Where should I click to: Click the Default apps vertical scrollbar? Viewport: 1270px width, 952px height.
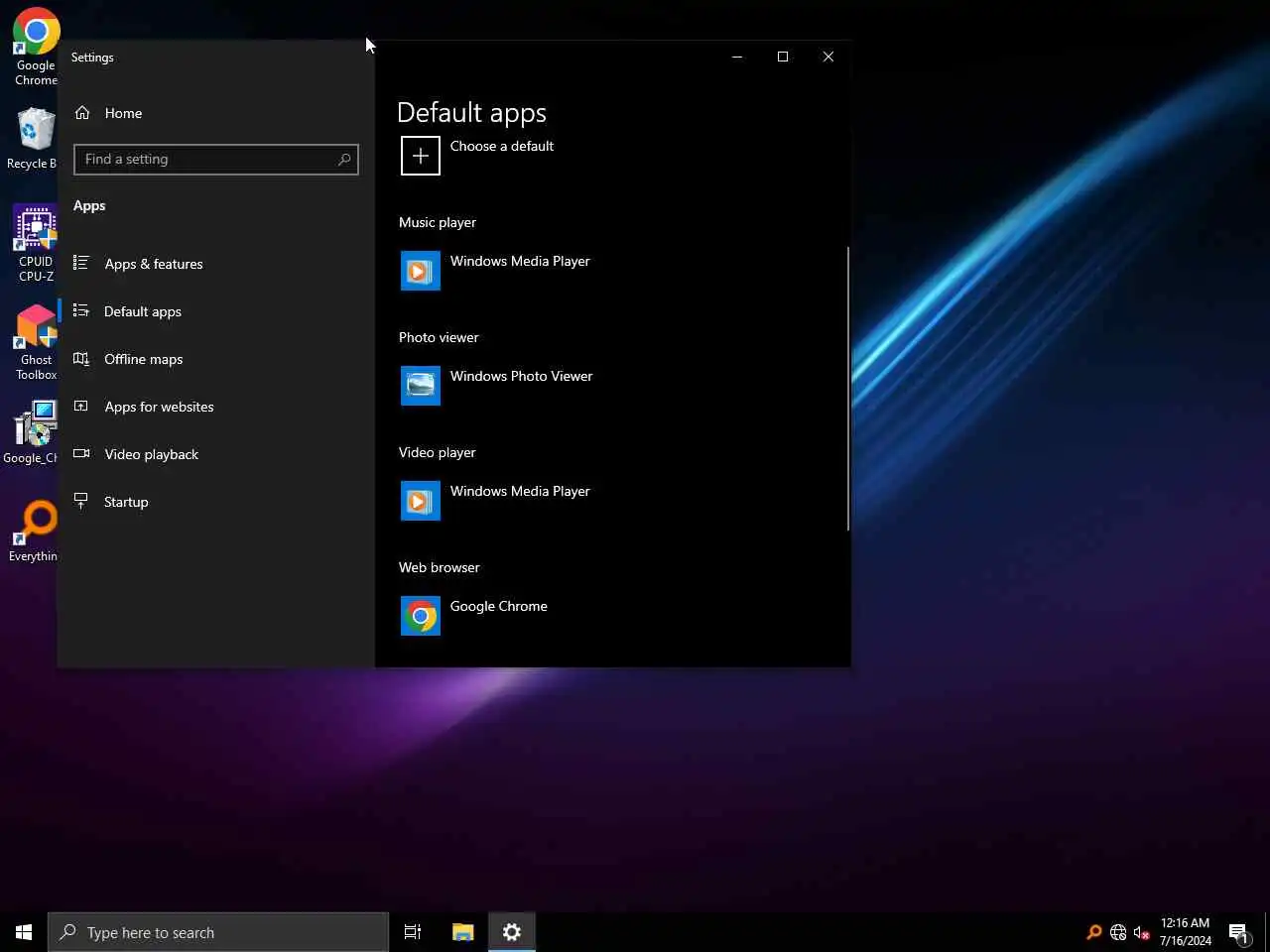(x=848, y=389)
